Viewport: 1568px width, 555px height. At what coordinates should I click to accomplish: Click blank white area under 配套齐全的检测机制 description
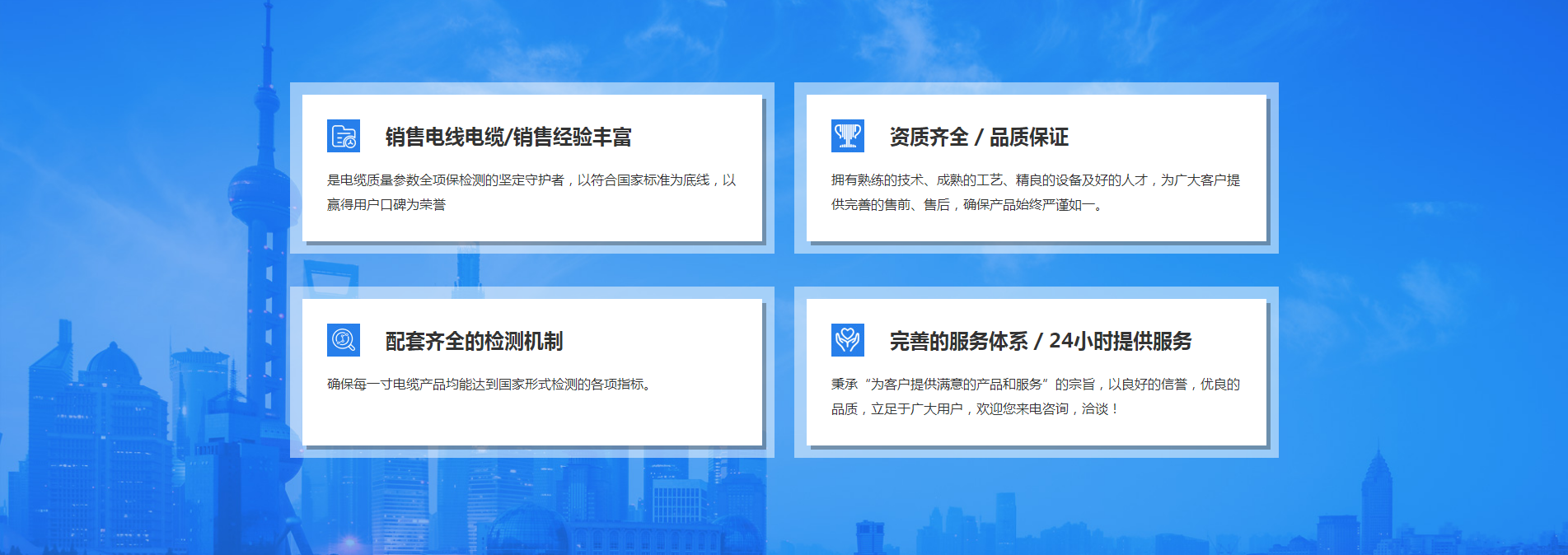pos(531,420)
